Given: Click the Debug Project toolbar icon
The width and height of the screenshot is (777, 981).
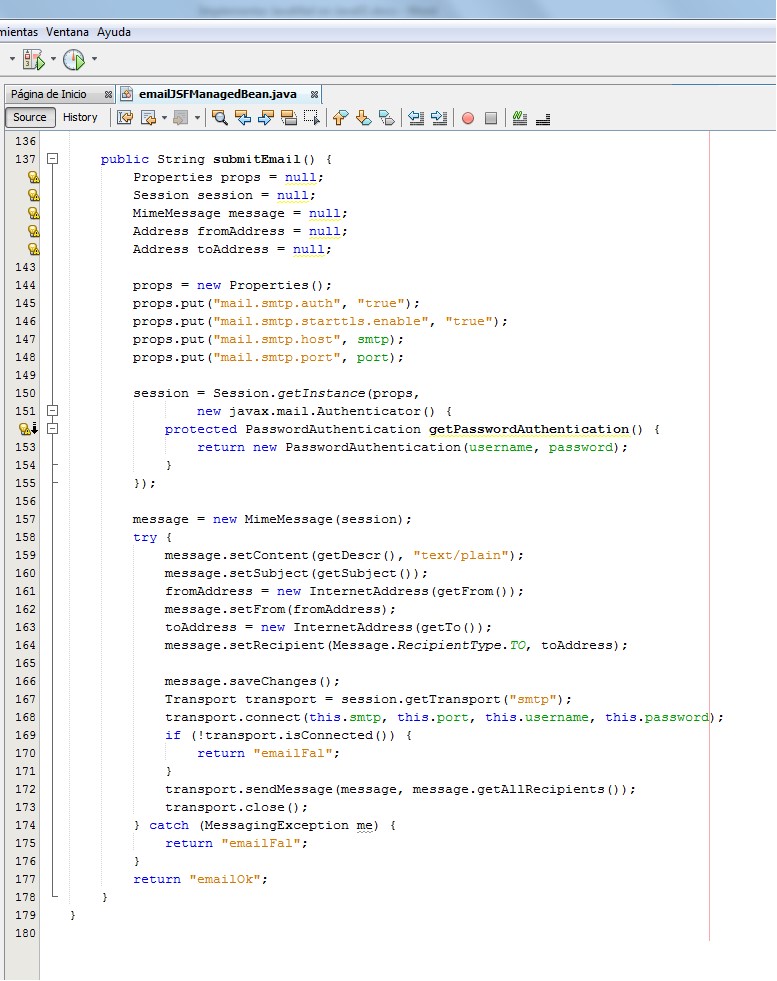Looking at the screenshot, I should (34, 59).
